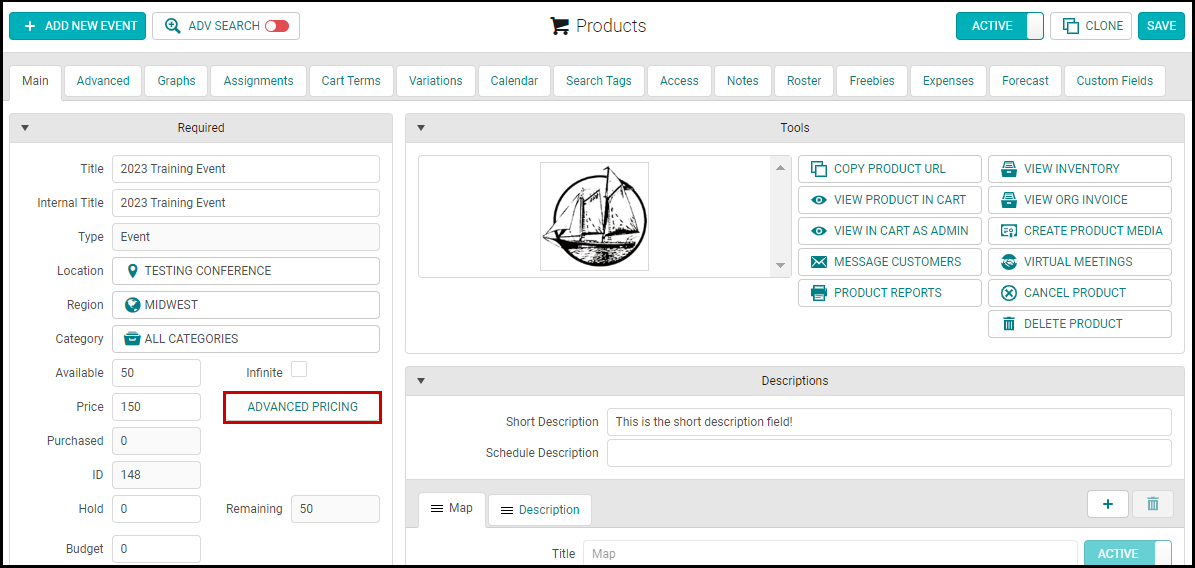Click image scroll up arrow

(780, 167)
